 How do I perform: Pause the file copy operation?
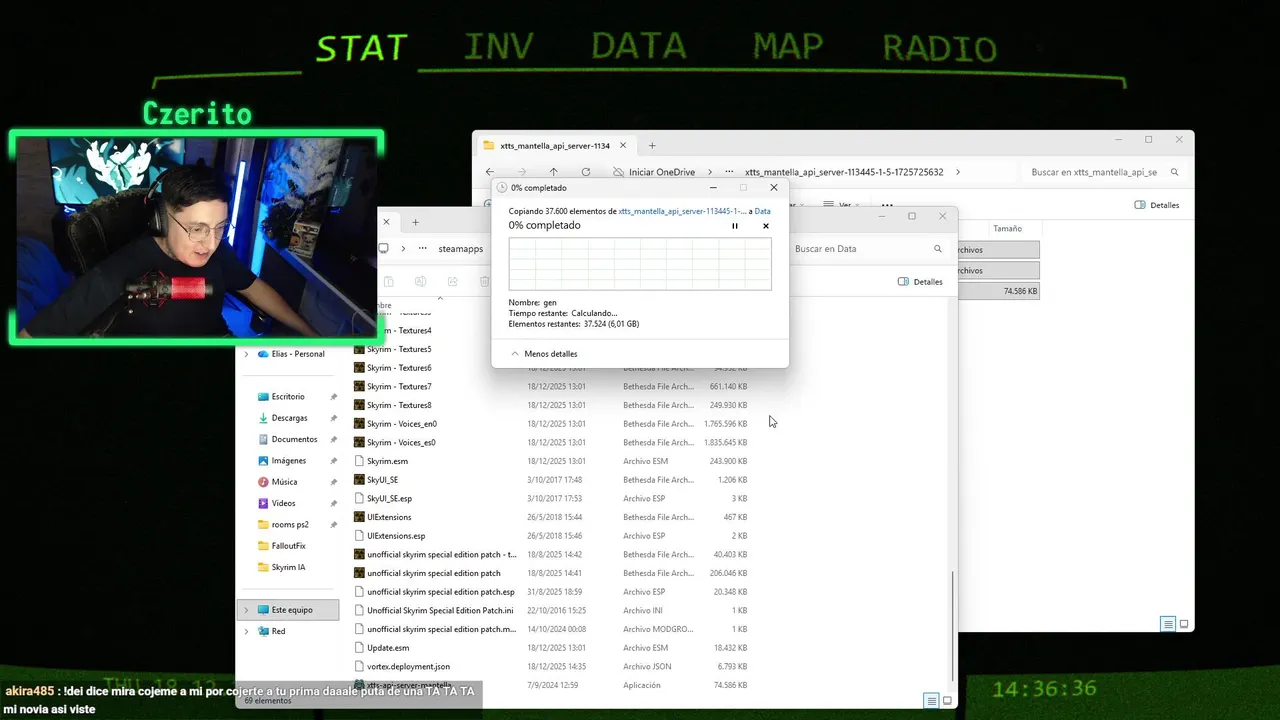(735, 226)
